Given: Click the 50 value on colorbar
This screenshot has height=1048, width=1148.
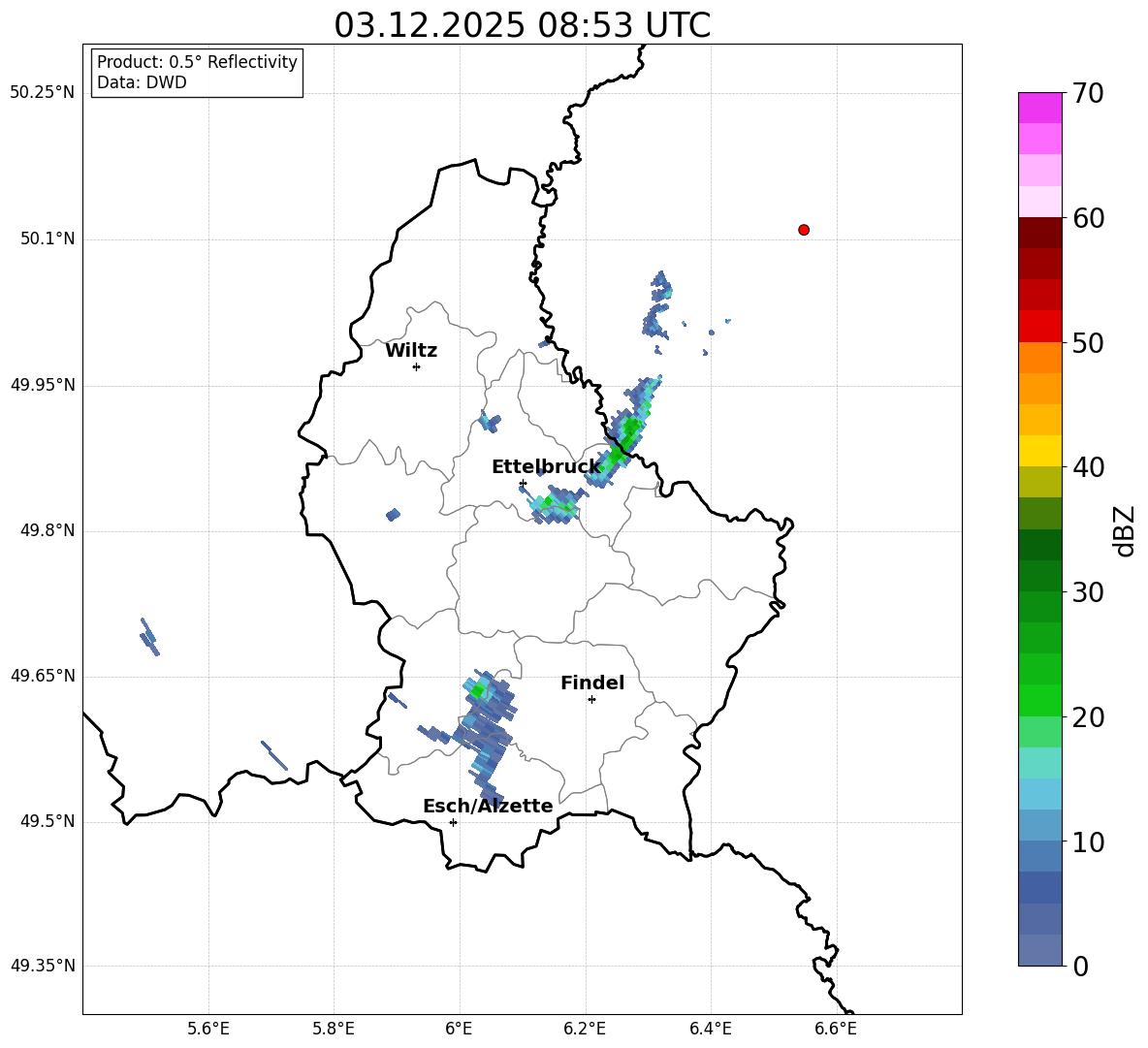Looking at the screenshot, I should [1088, 342].
